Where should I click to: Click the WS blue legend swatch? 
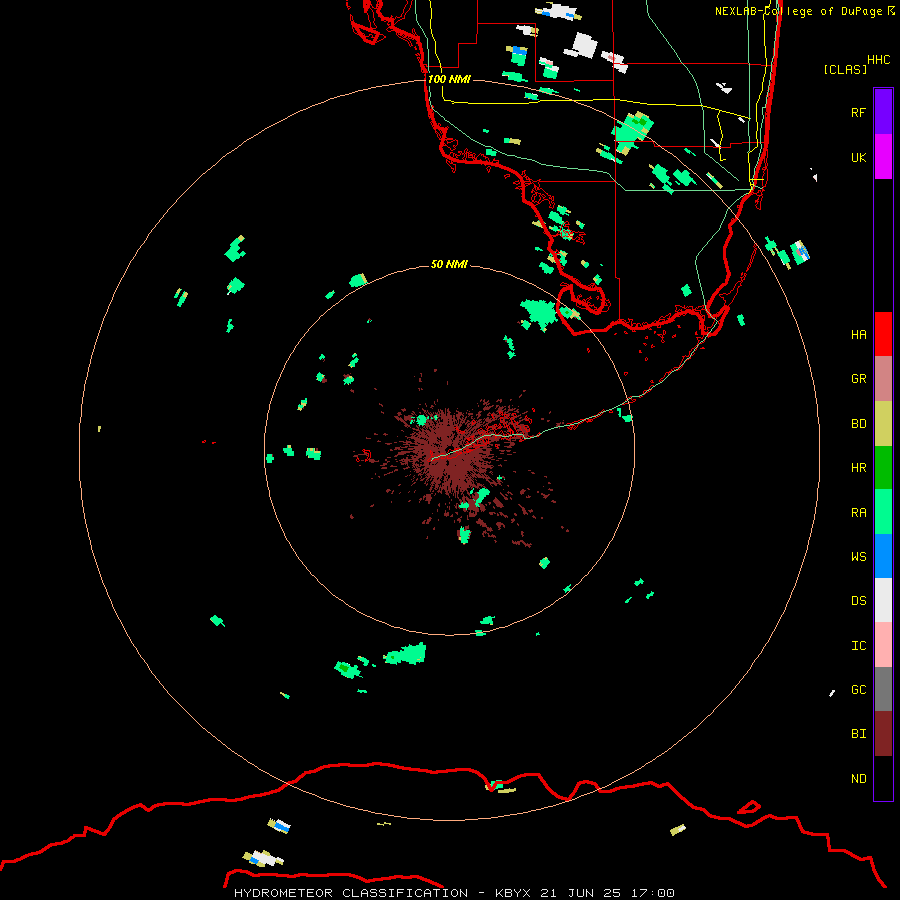pos(883,556)
